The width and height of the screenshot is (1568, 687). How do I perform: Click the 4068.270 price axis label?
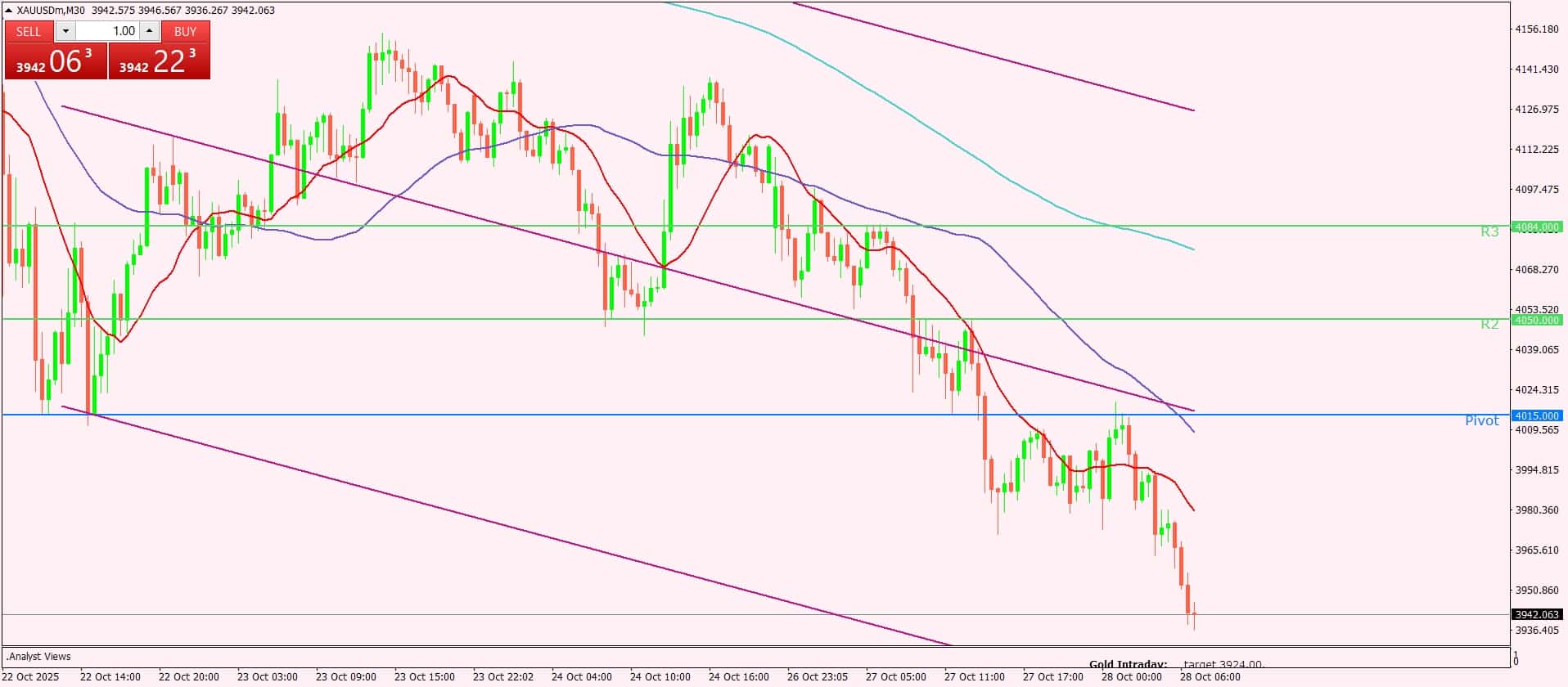[x=1537, y=270]
